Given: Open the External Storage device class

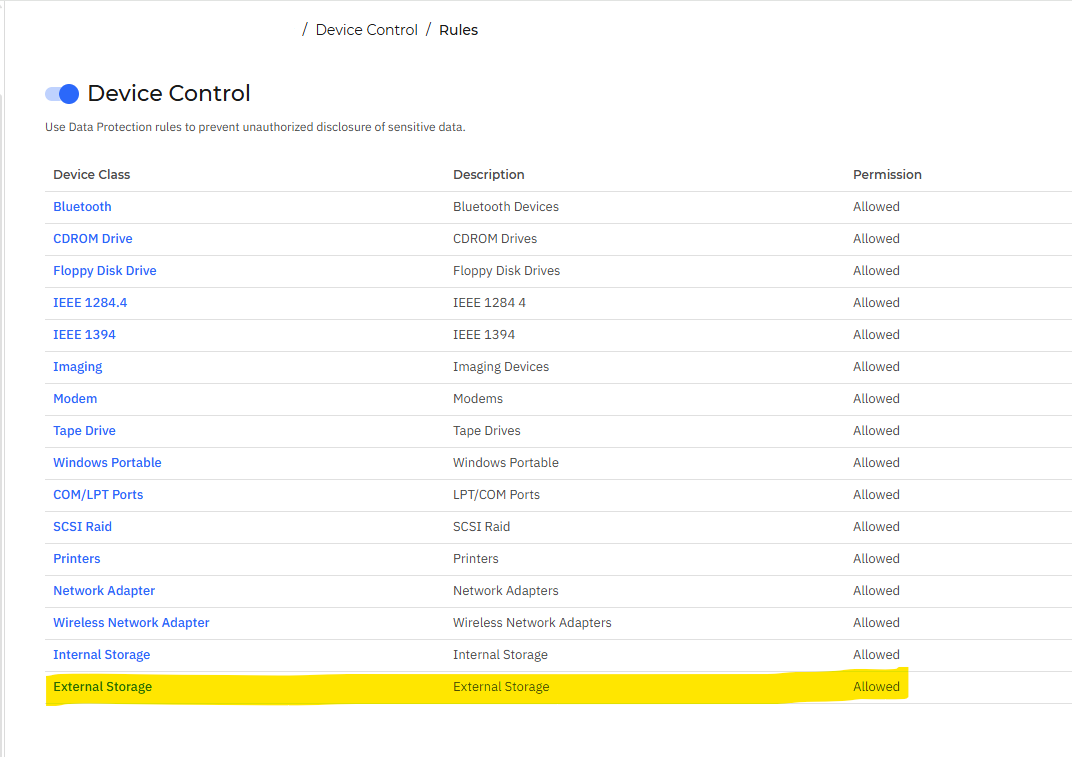Looking at the screenshot, I should 103,687.
